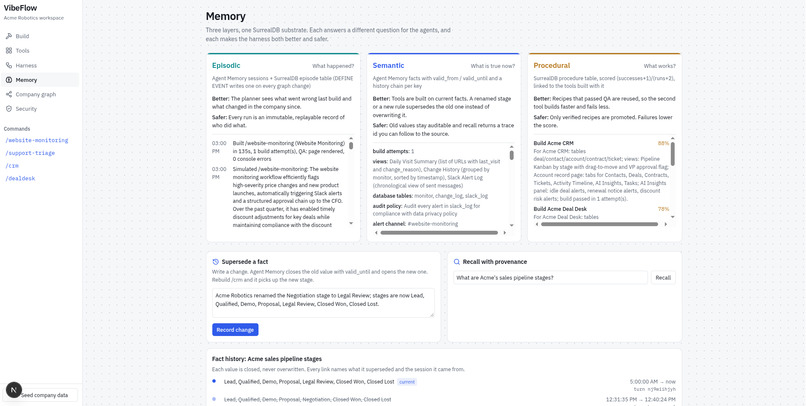Click the Record change button
Viewport: 806px width, 406px height.
tap(235, 330)
